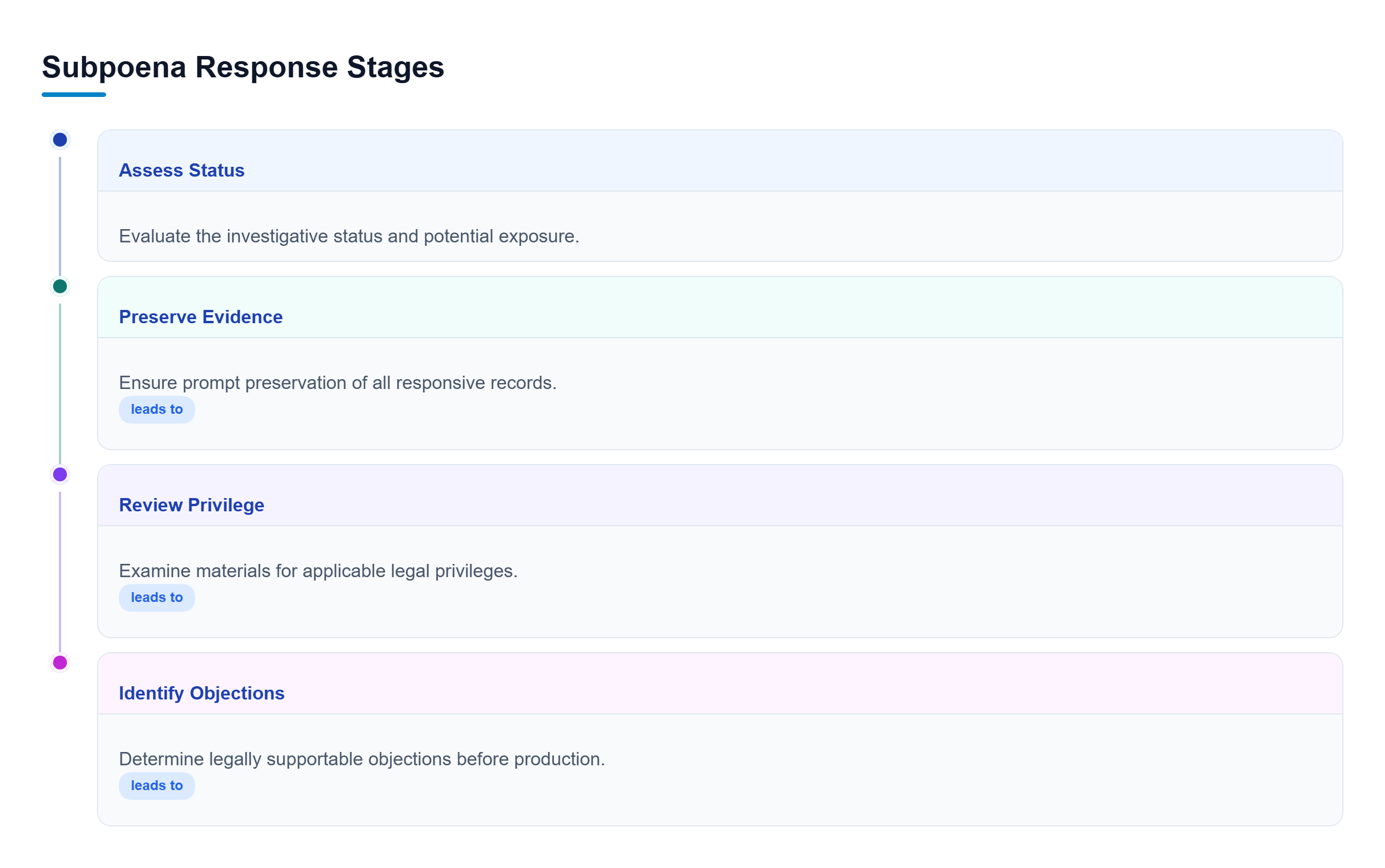Viewport: 1385px width, 868px height.
Task: Click the 'leads to' badge under Preserve Evidence
Action: point(157,409)
